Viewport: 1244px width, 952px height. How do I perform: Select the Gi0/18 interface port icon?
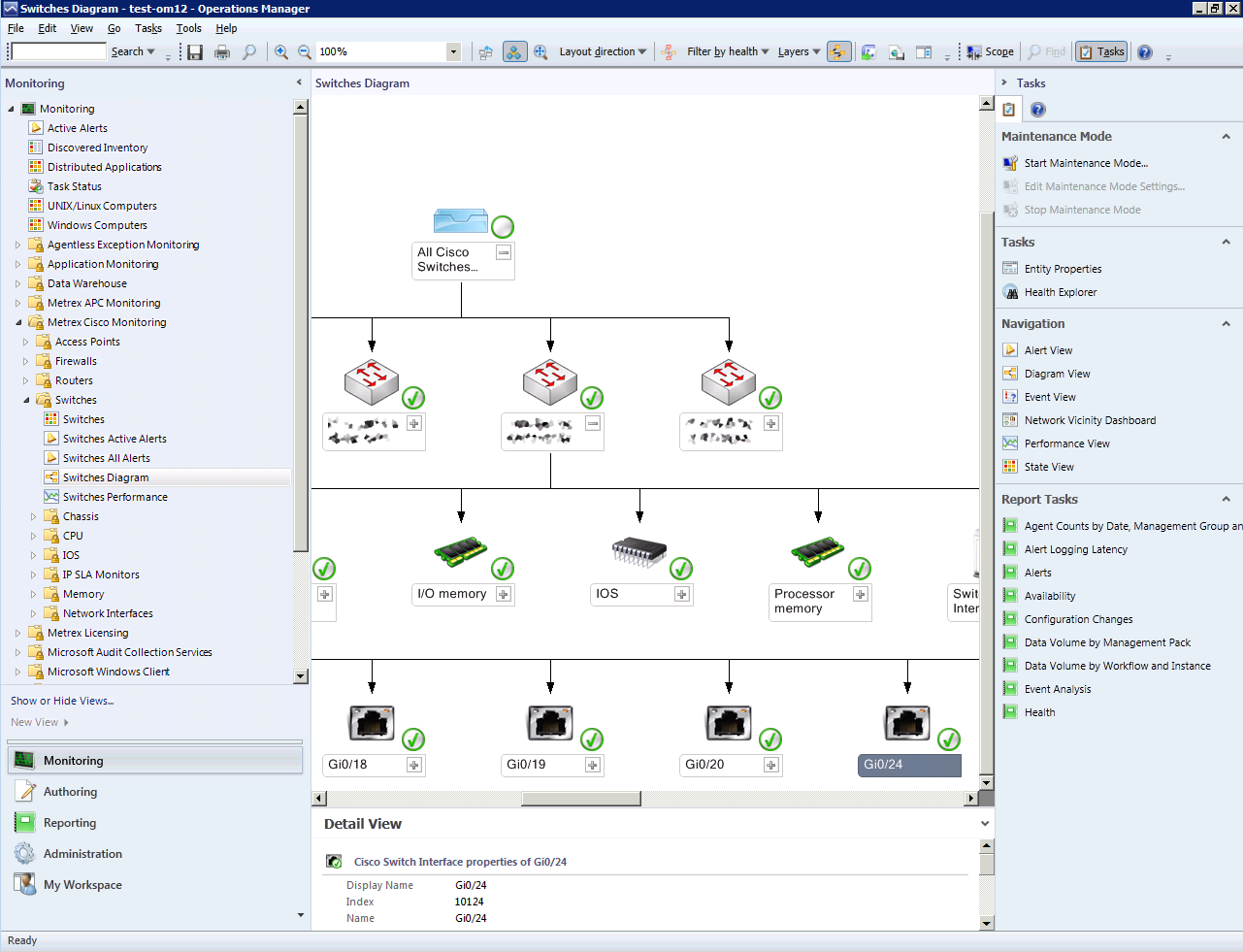(372, 723)
